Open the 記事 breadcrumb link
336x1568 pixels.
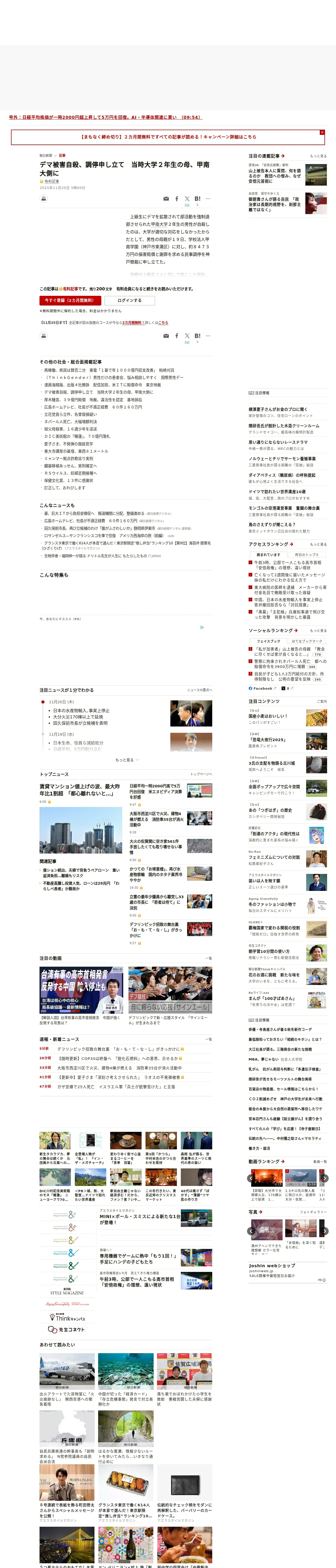click(62, 155)
